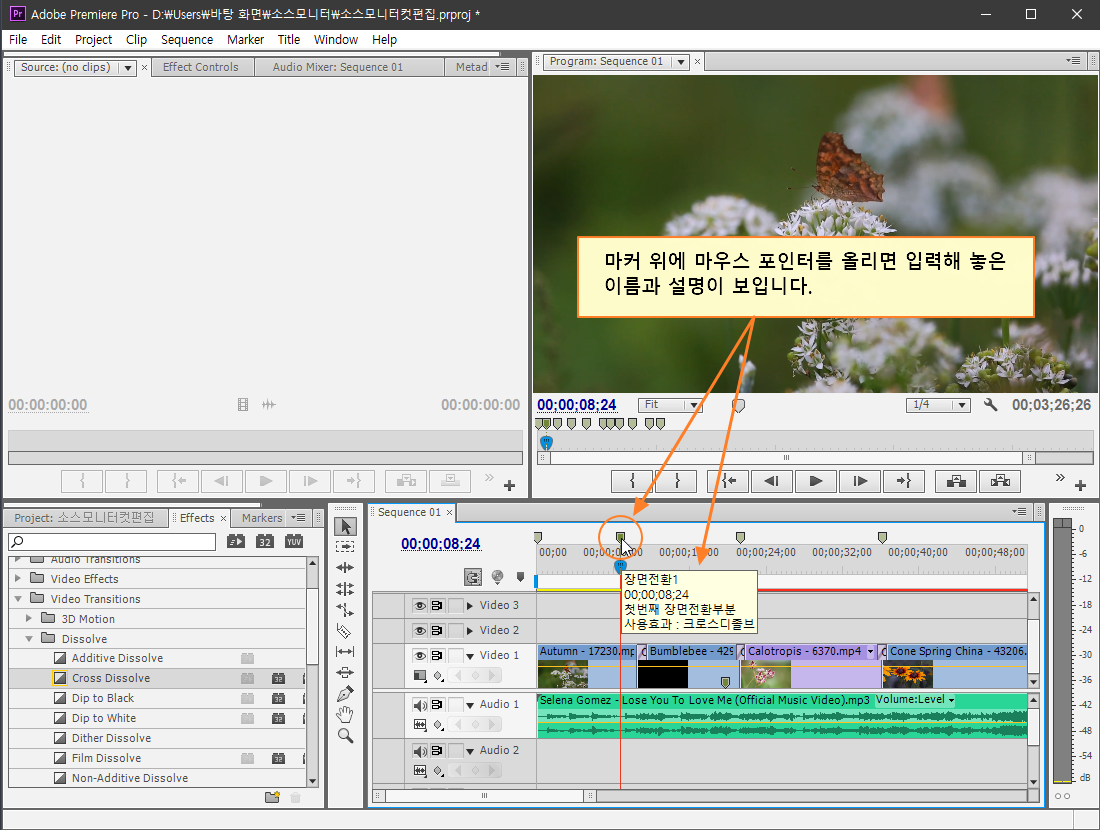
Task: Switch to Audio Mixer: Sequence 01 tab
Action: coord(338,67)
